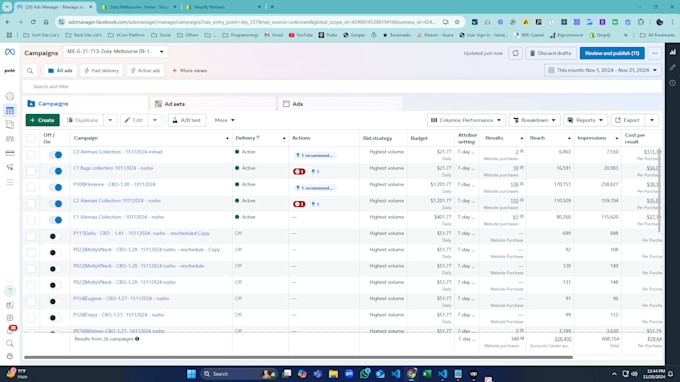Open the Help question mark icon
This screenshot has height=382, width=680.
(x=10, y=291)
